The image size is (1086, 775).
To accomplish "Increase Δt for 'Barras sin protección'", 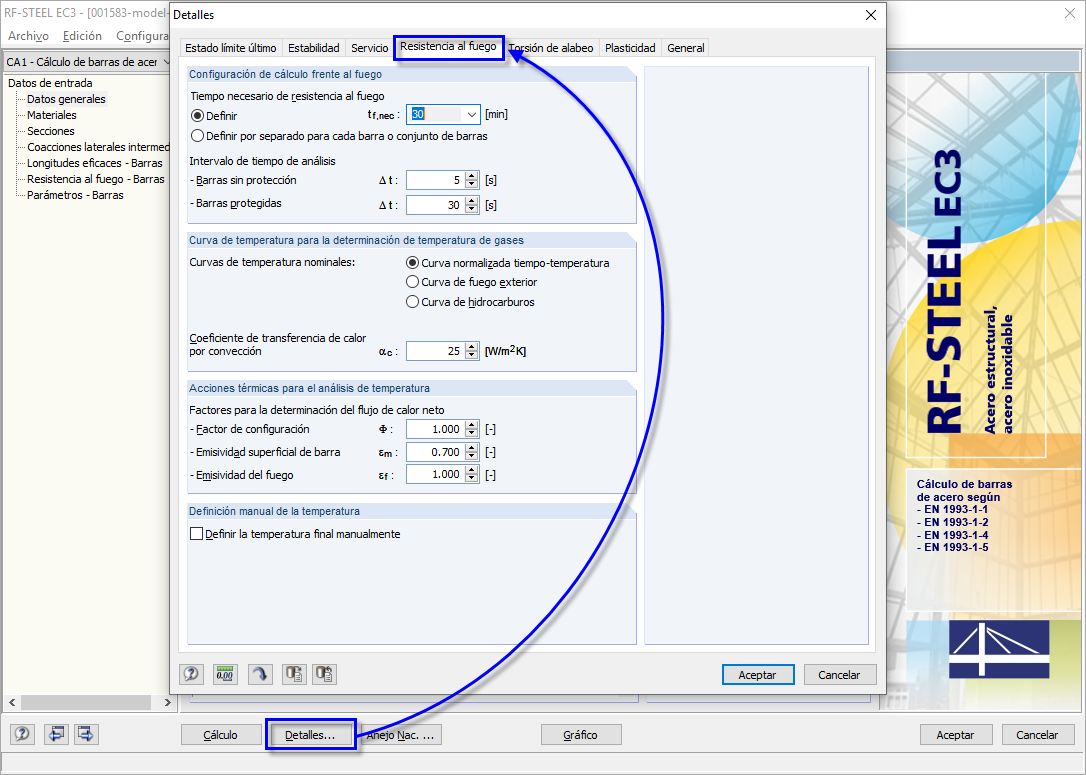I will [x=472, y=176].
